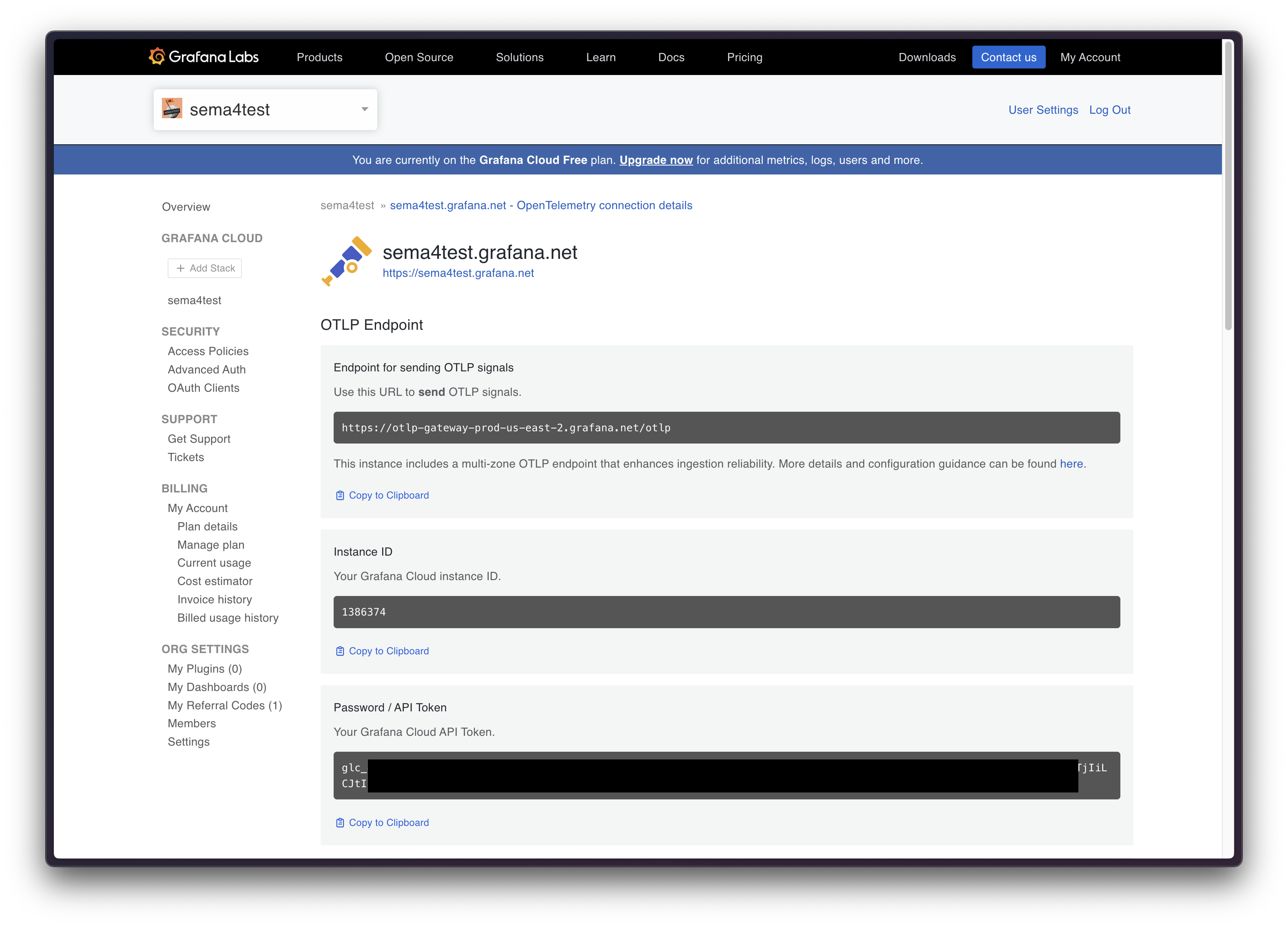Click the Upgrade now link
Image resolution: width=1288 pixels, height=927 pixels.
(x=656, y=159)
